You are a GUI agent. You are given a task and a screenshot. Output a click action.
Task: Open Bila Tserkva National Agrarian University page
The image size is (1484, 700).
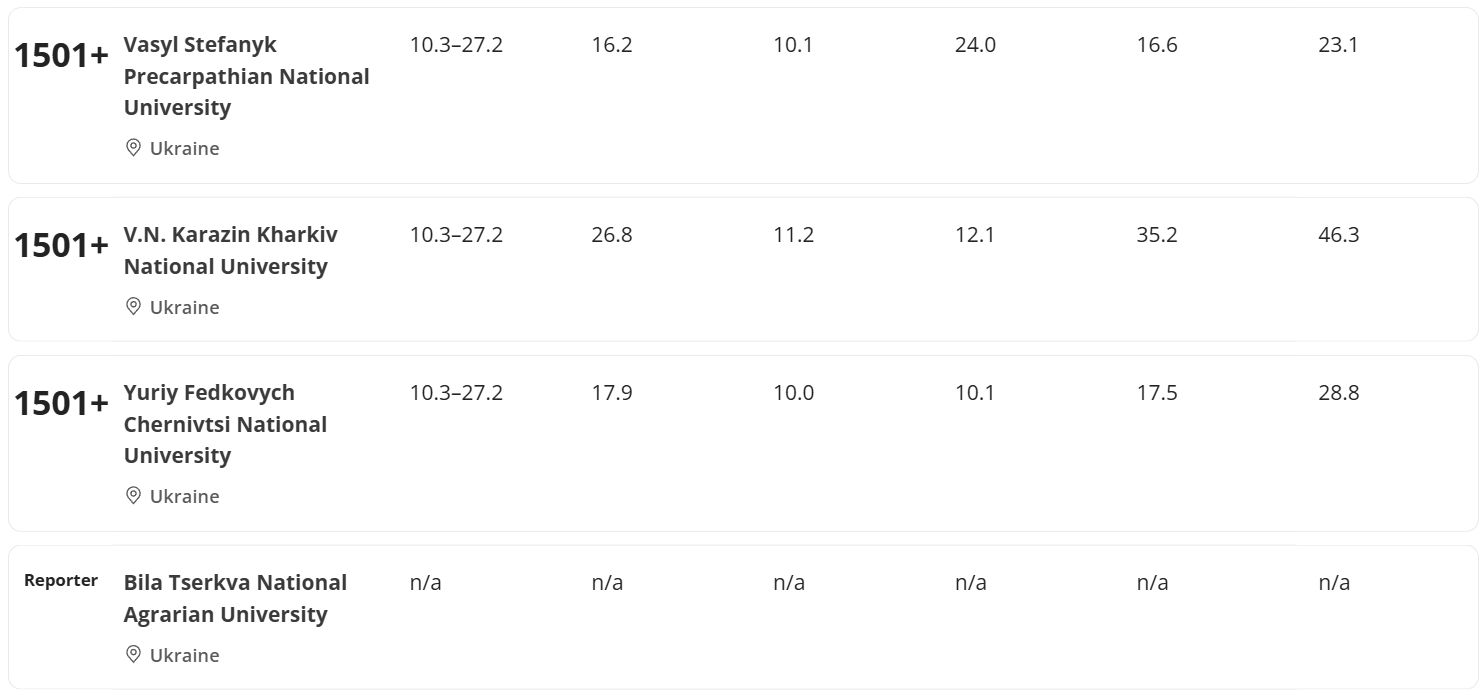(235, 598)
